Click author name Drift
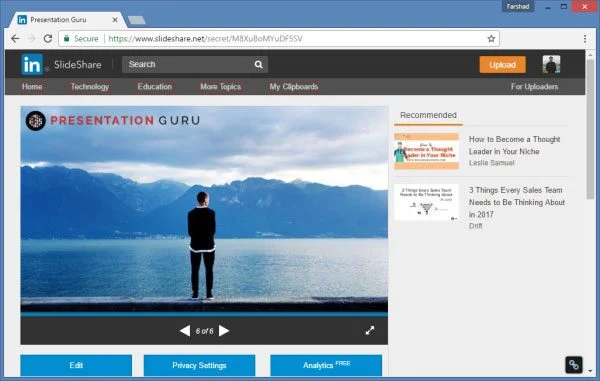This screenshot has width=600, height=381. point(475,226)
